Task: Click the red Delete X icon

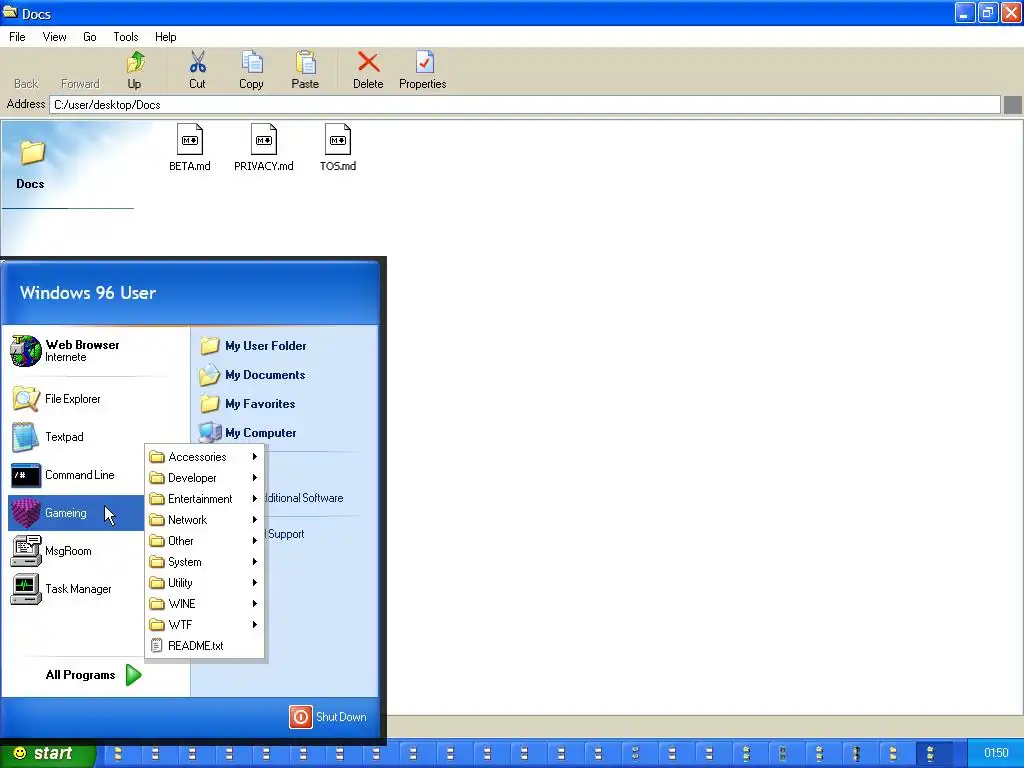Action: click(x=368, y=63)
